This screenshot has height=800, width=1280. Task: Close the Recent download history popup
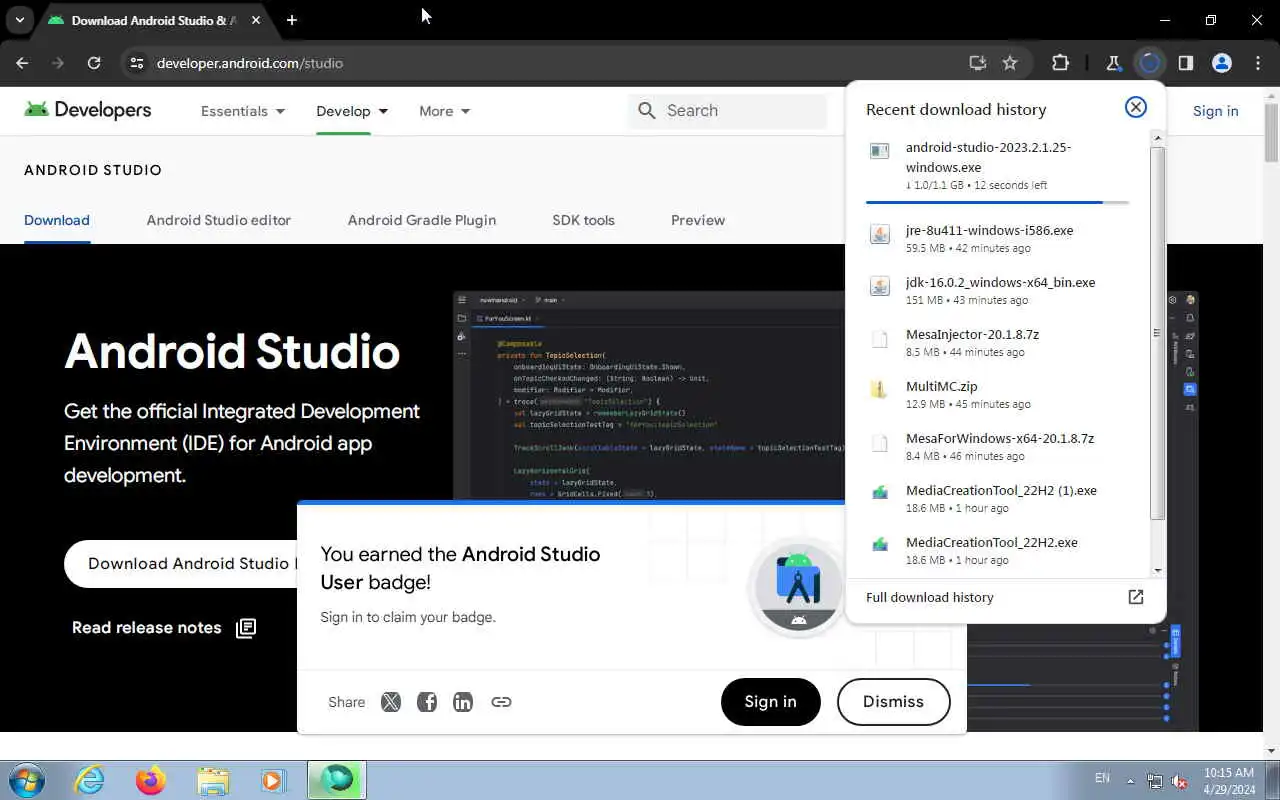click(1136, 107)
